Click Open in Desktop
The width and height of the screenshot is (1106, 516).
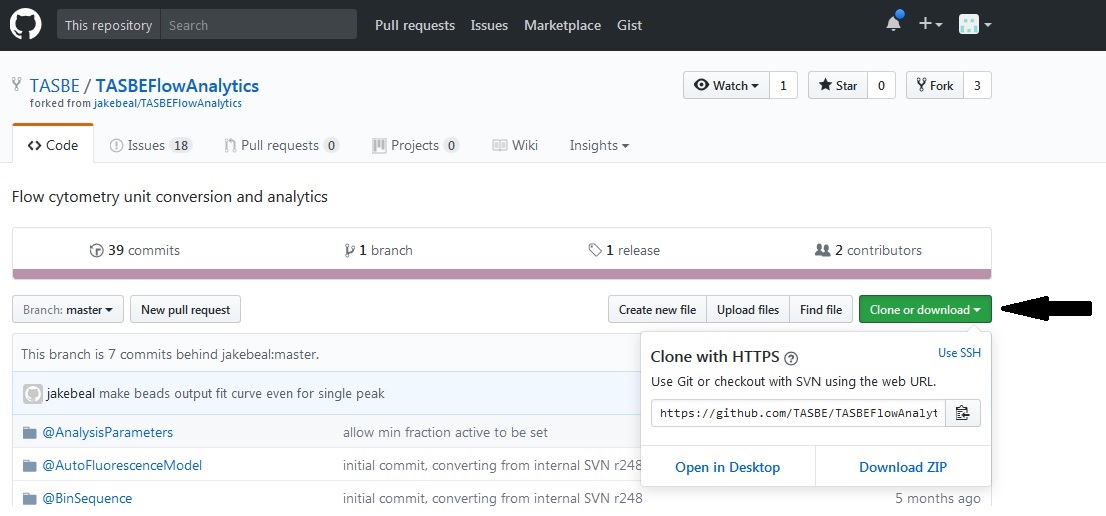[x=727, y=467]
